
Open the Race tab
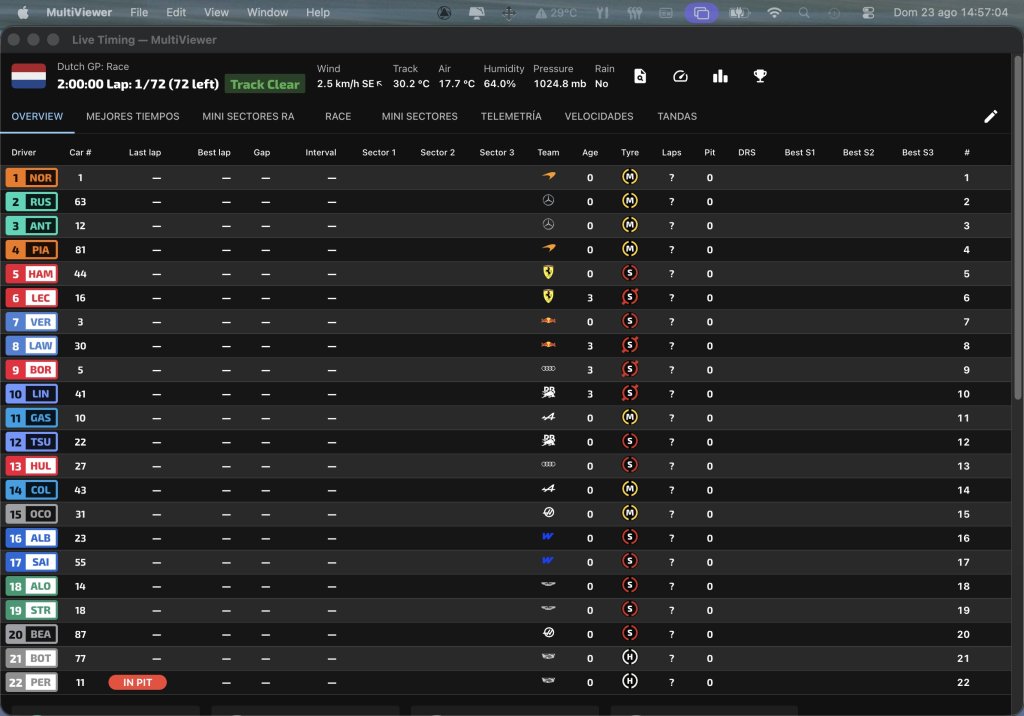338,116
